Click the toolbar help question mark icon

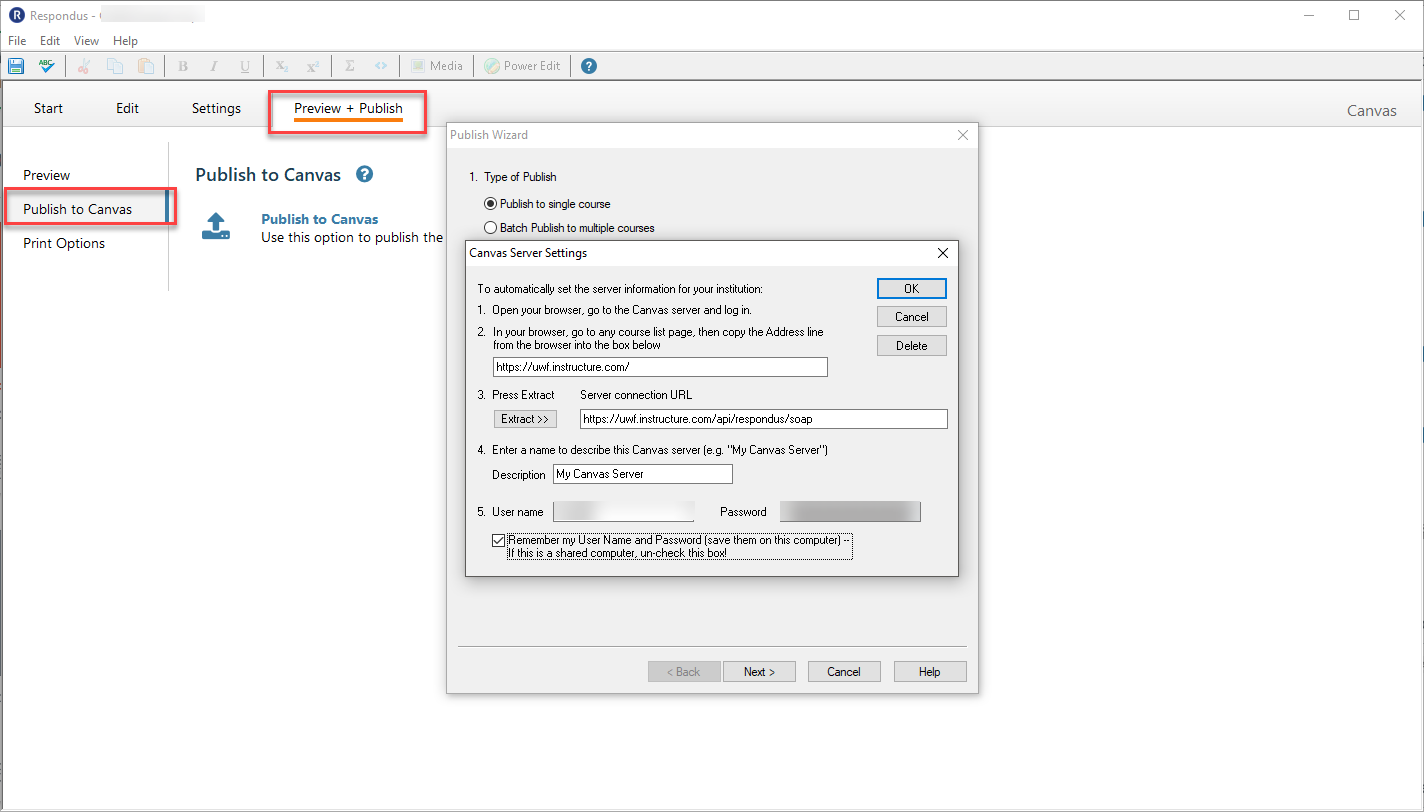pyautogui.click(x=589, y=66)
